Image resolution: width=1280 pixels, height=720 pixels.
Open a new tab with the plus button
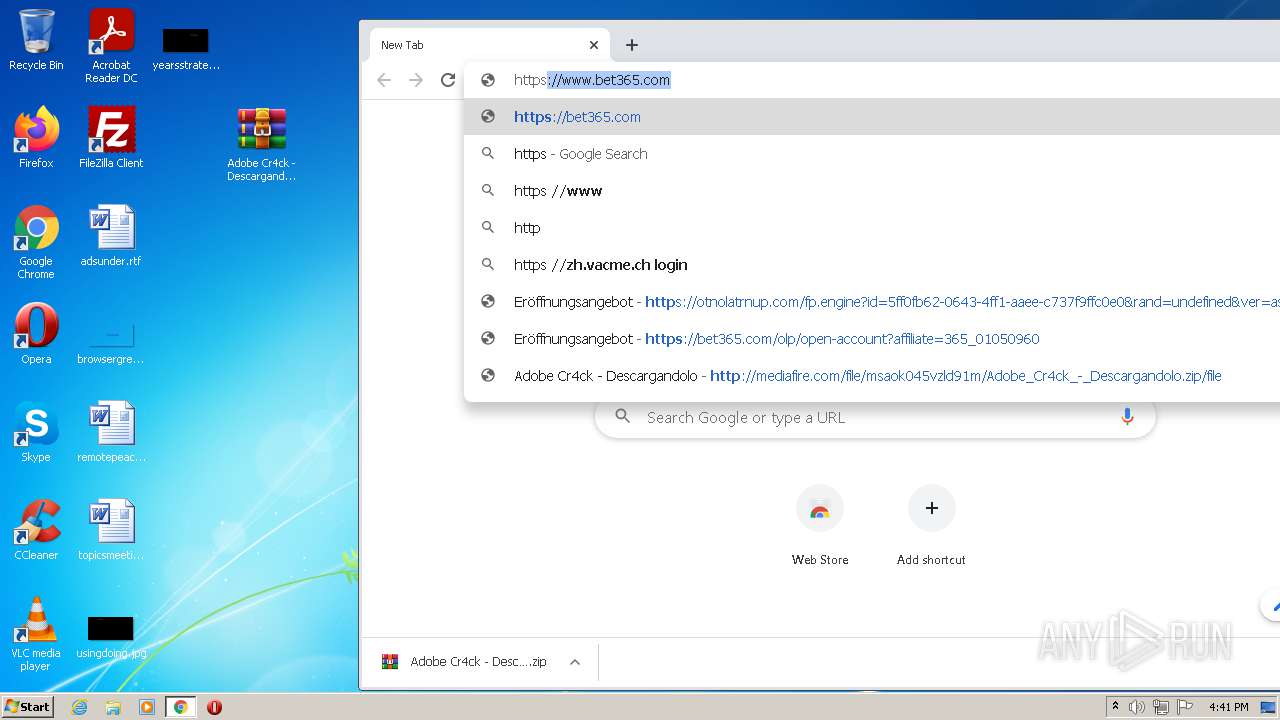(631, 45)
